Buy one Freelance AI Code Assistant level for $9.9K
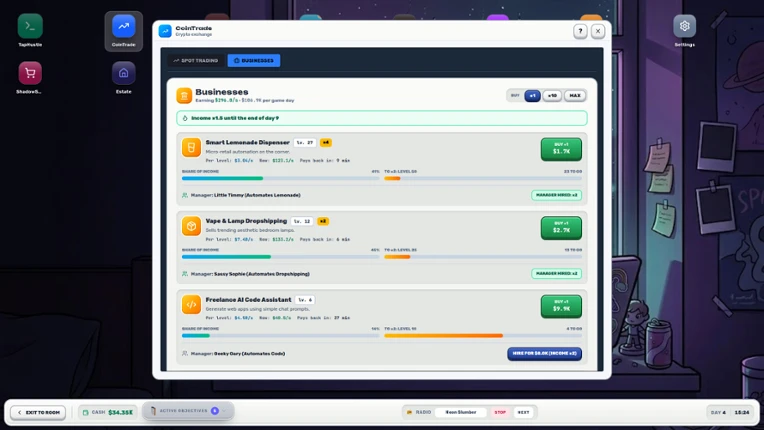The width and height of the screenshot is (764, 430). (x=561, y=306)
